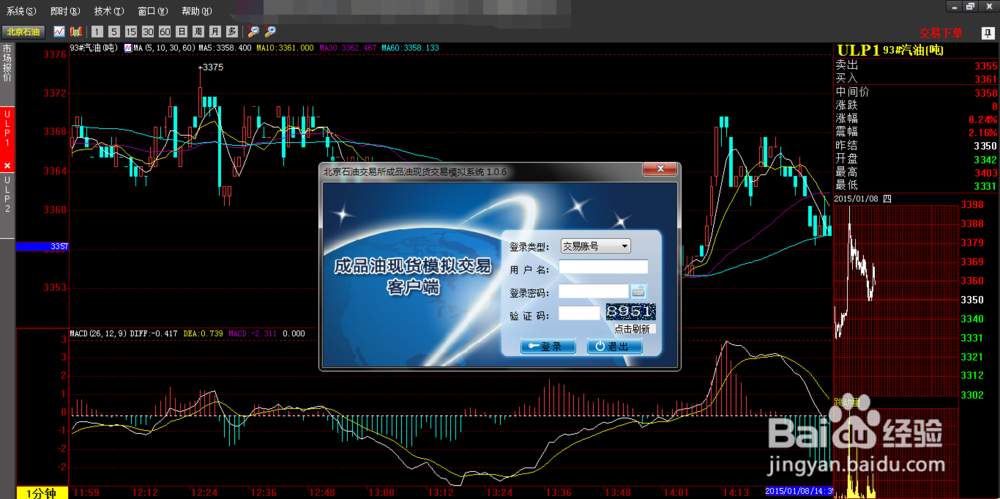Click the blue 3357 price marker on axis
This screenshot has height=499, width=1000.
pyautogui.click(x=42, y=246)
